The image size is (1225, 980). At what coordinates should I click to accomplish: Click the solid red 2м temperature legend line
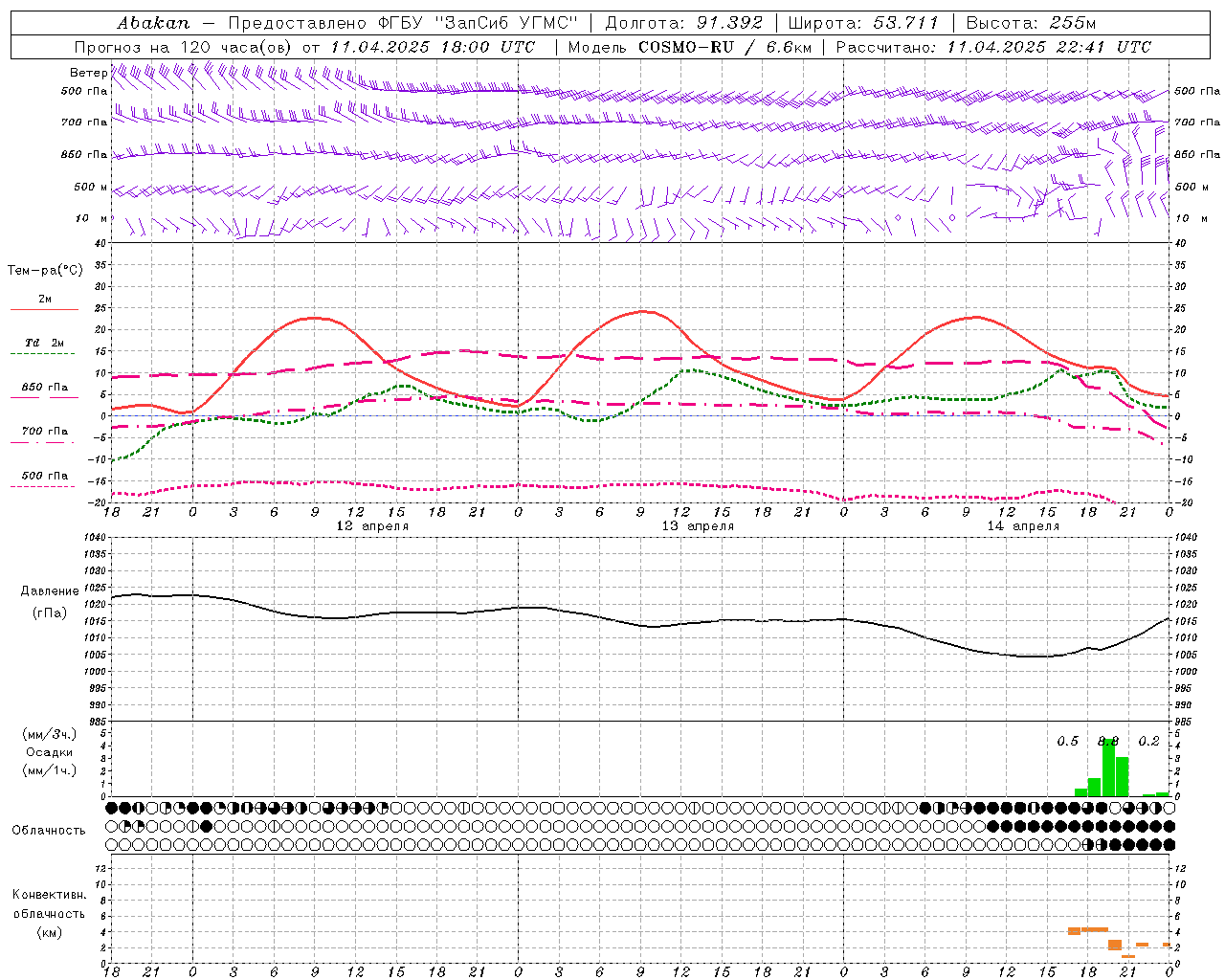pyautogui.click(x=44, y=310)
